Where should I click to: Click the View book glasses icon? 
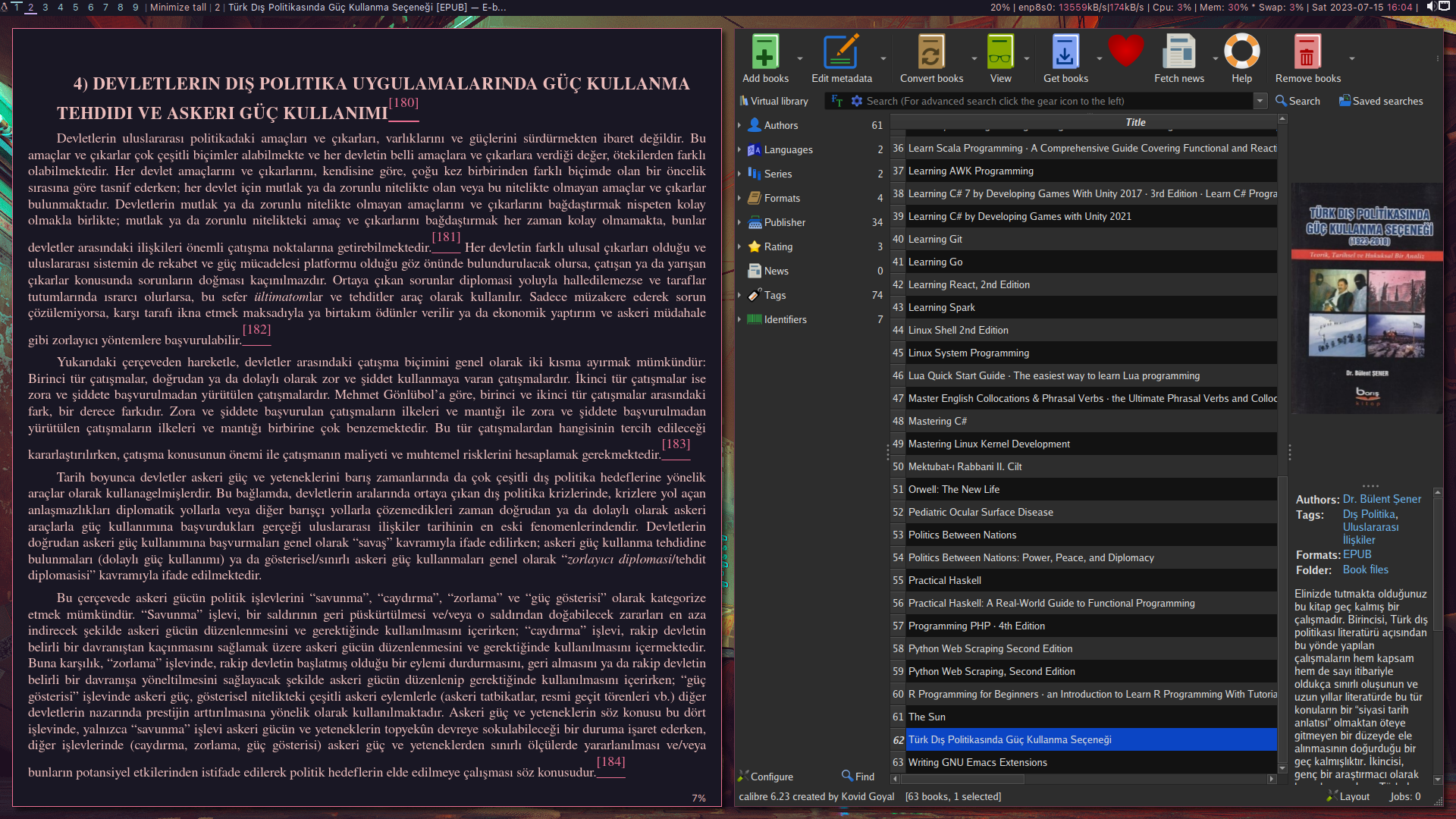999,53
